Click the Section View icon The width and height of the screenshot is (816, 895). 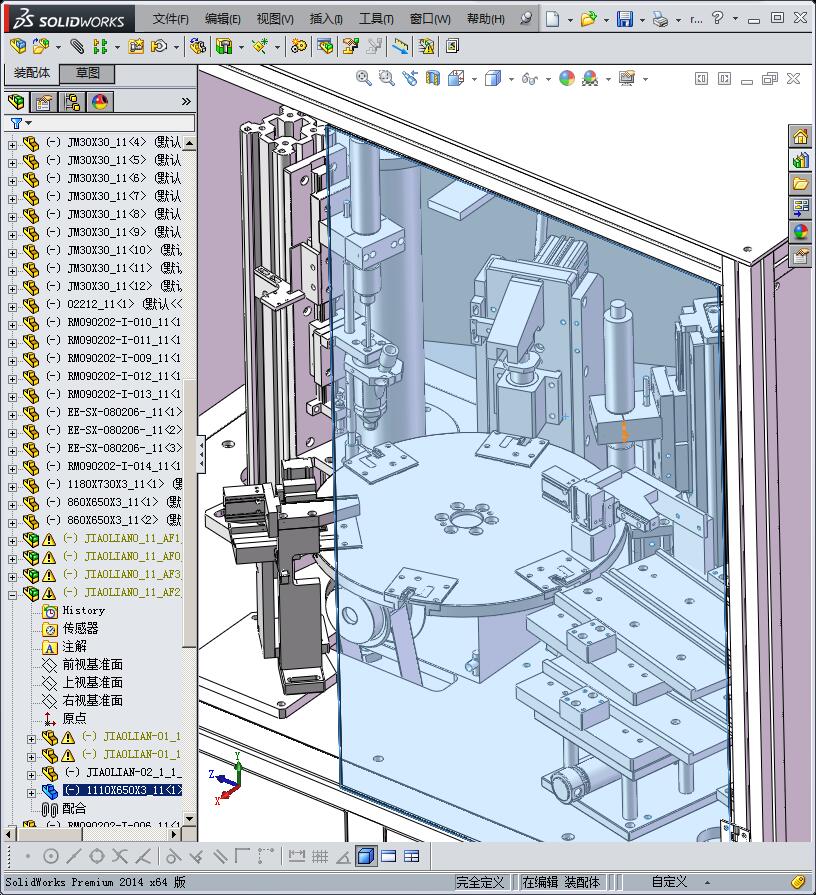click(x=433, y=78)
